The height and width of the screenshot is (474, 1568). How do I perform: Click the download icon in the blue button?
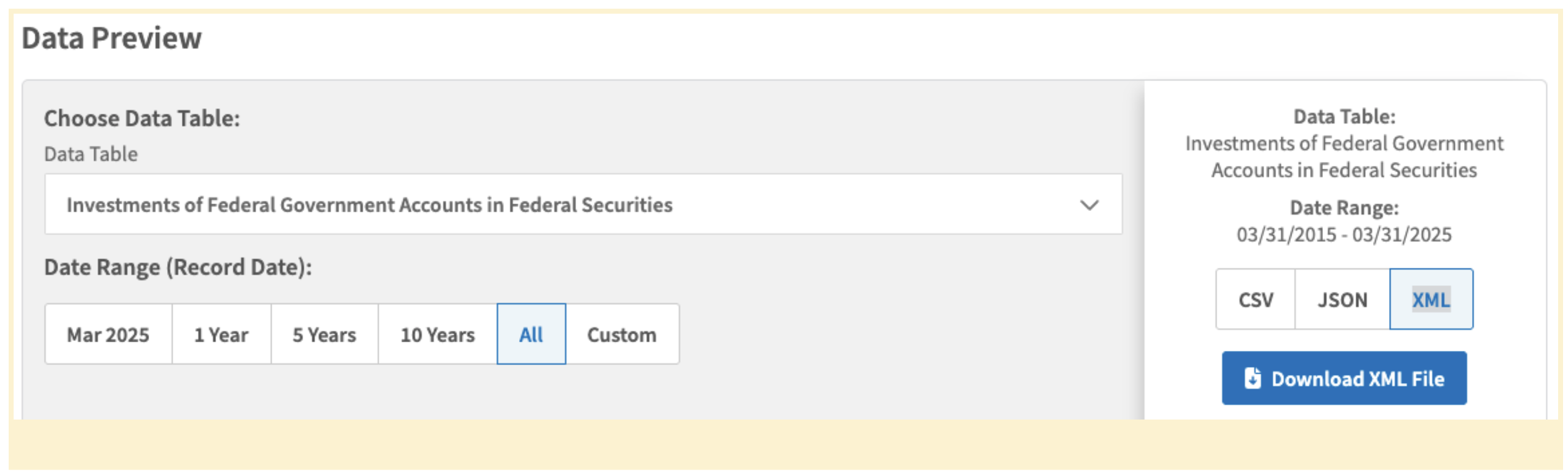[1252, 378]
